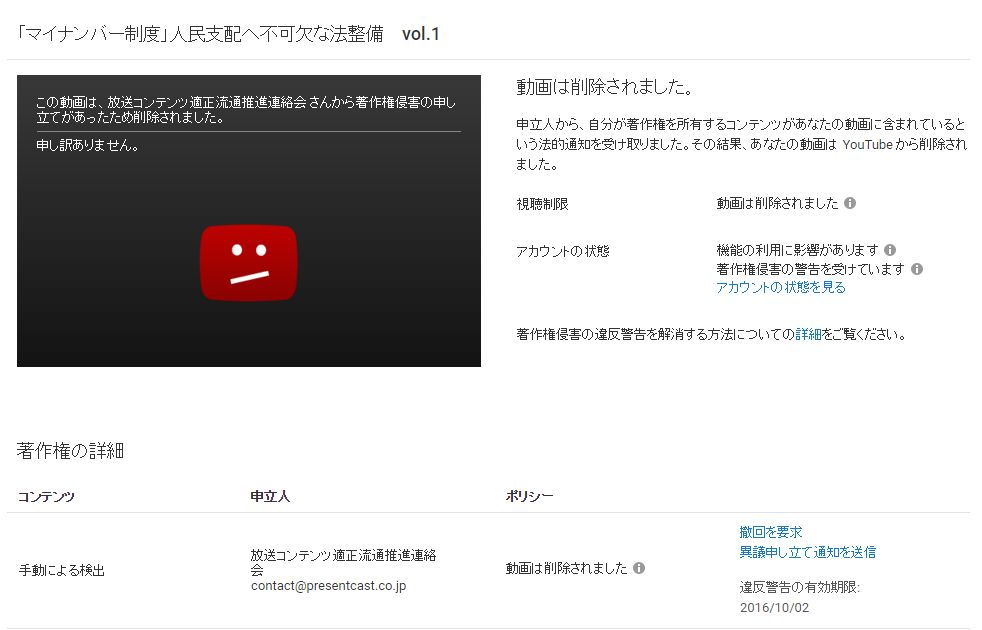The image size is (982, 630).
Task: Click info icon next to 著作権侵害の警告を受けています
Action: tap(917, 269)
